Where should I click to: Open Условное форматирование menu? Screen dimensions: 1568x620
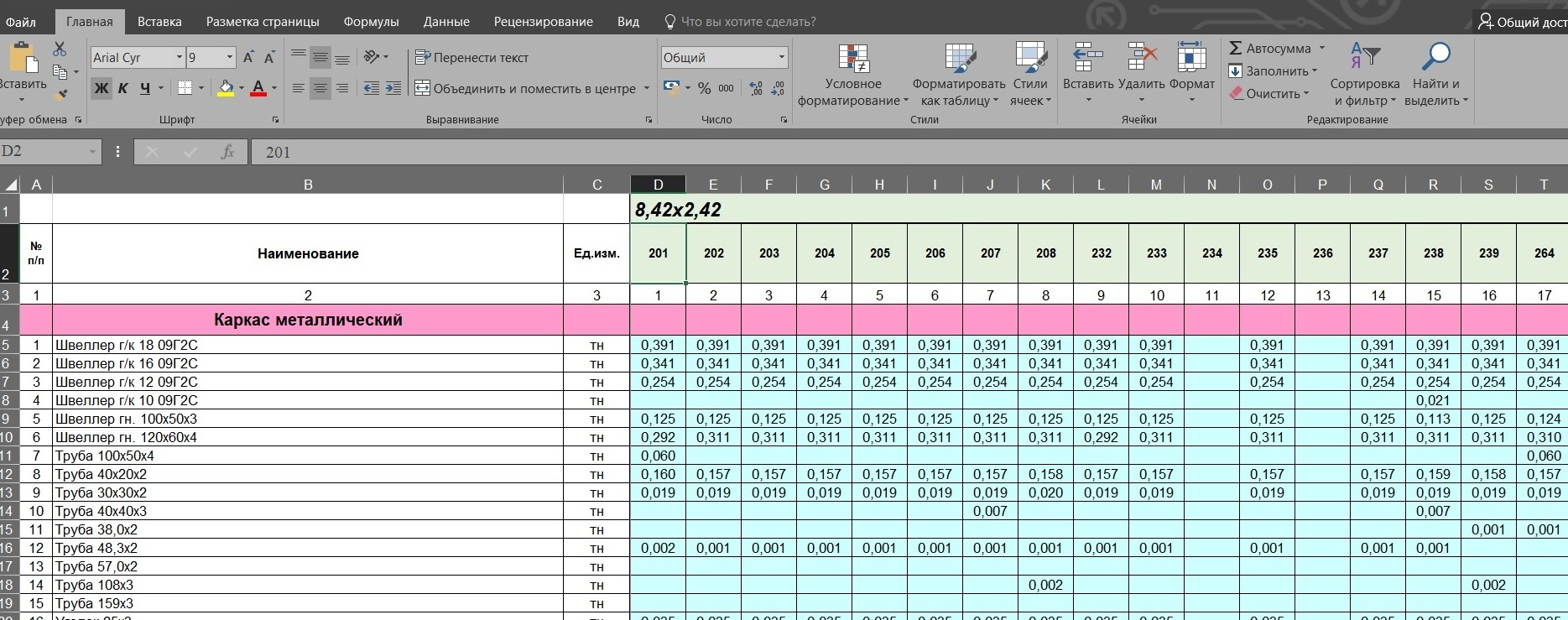click(853, 75)
